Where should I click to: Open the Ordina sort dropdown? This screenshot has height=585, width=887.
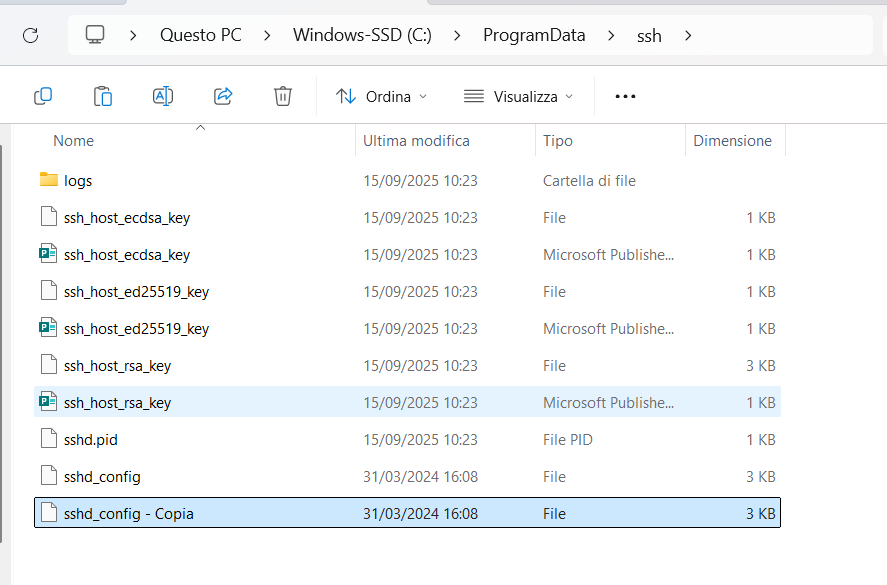[382, 96]
